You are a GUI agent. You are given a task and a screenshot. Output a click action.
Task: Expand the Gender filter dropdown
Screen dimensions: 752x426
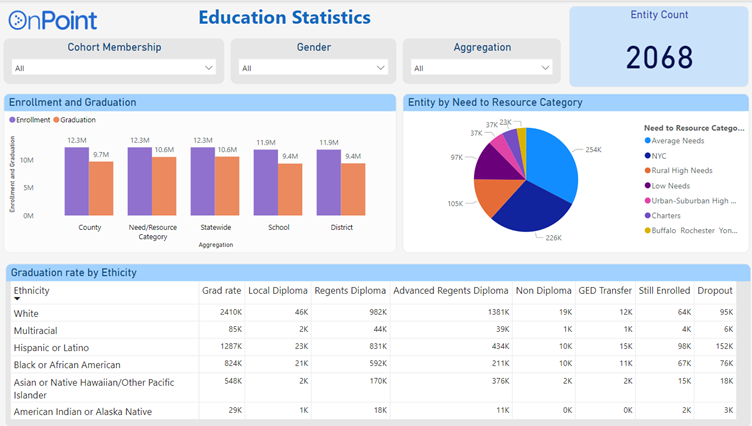(x=313, y=68)
